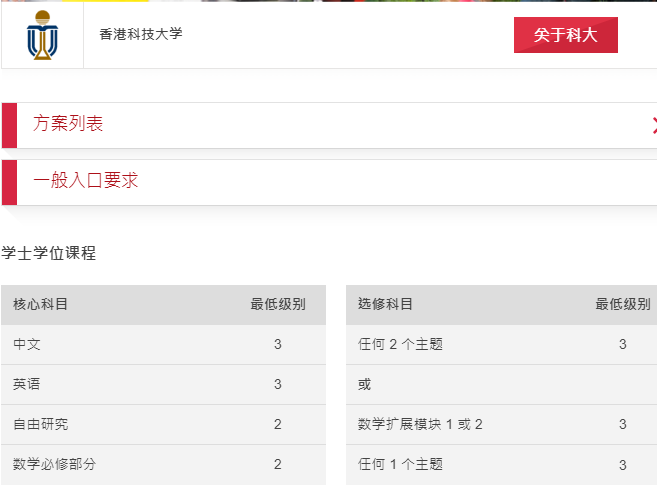Click the 数学扩展模块 1 或 2 row
This screenshot has width=657, height=493.
(502, 424)
